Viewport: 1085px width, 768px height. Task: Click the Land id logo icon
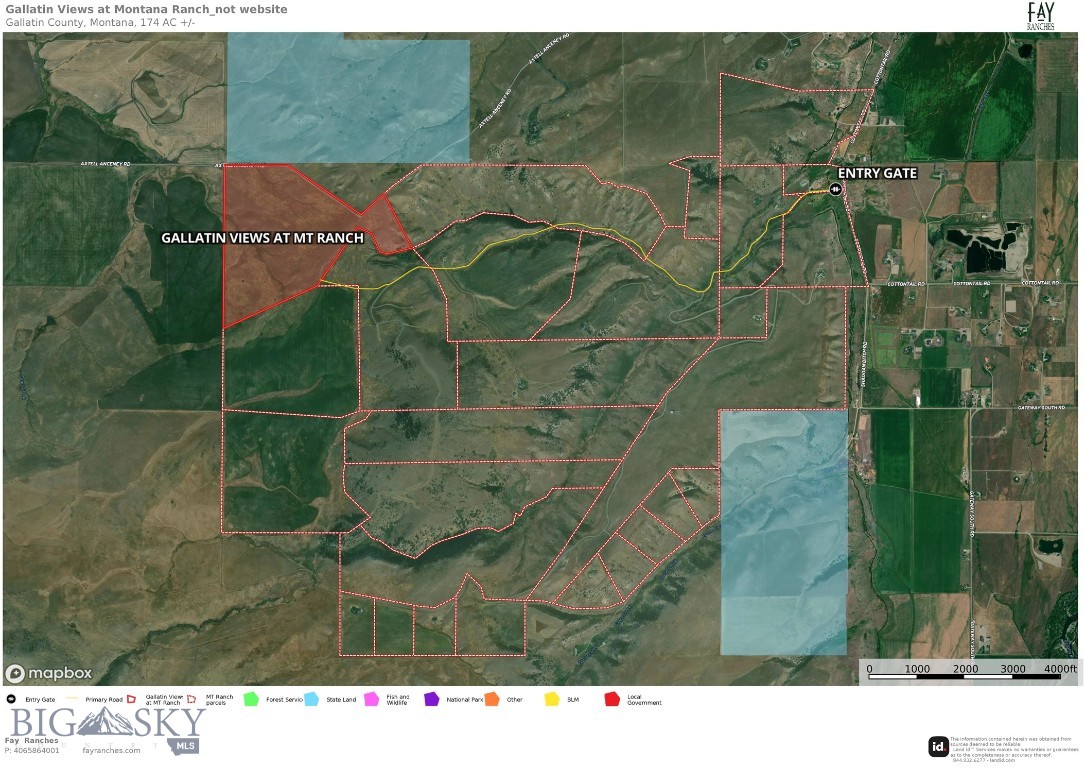point(938,746)
